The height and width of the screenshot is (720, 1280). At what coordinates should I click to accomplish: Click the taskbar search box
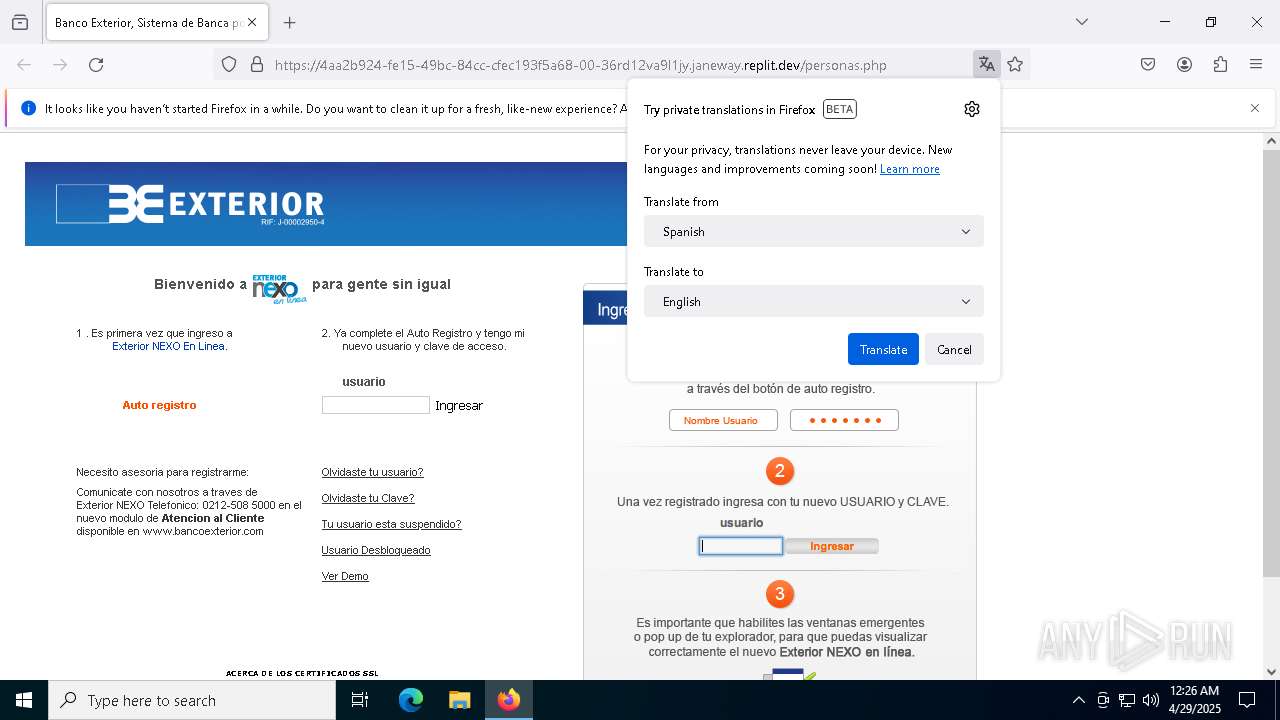click(192, 700)
